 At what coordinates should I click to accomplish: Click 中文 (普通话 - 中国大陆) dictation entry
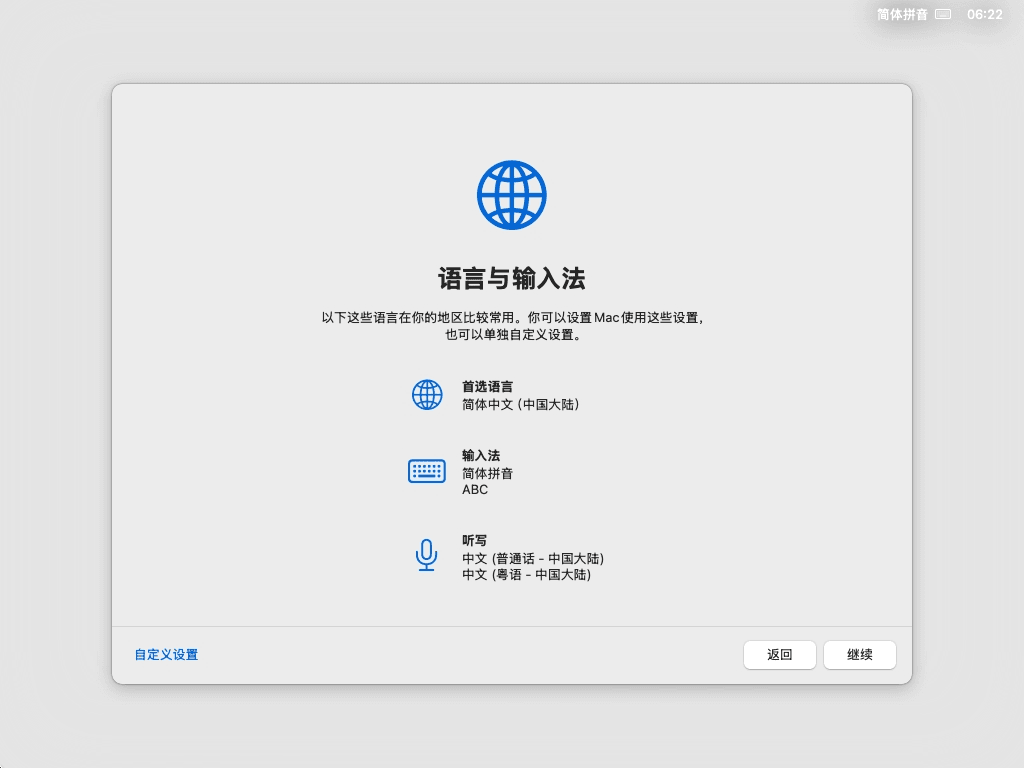click(532, 558)
